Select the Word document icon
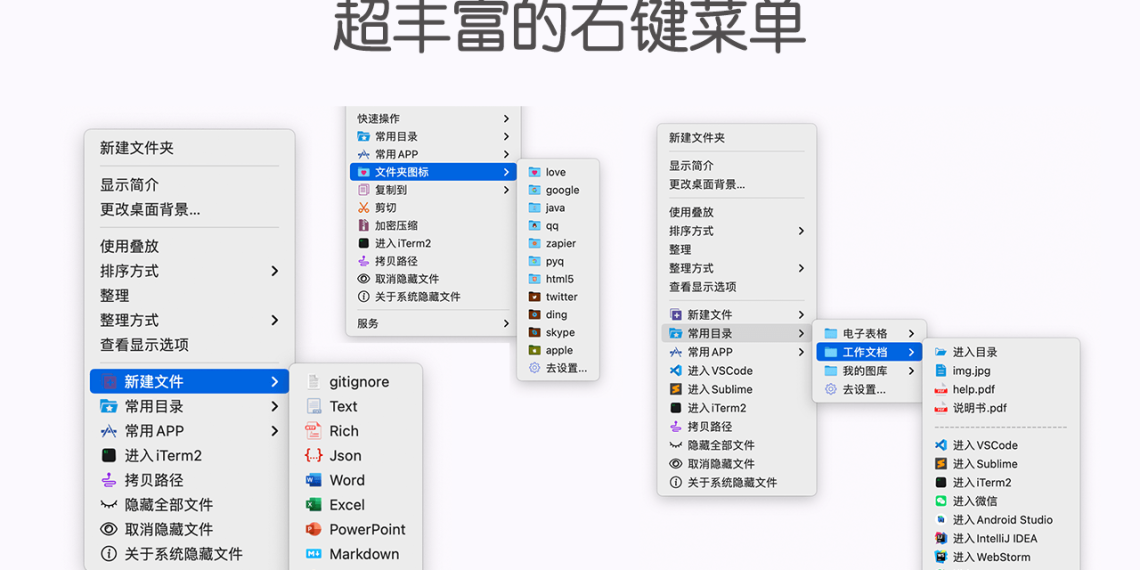1140x570 pixels. click(313, 480)
